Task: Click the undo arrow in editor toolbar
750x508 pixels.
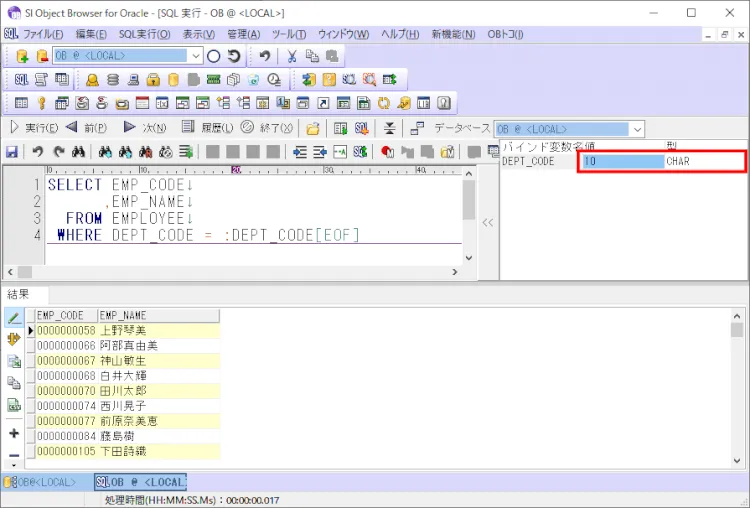Action: click(x=37, y=152)
